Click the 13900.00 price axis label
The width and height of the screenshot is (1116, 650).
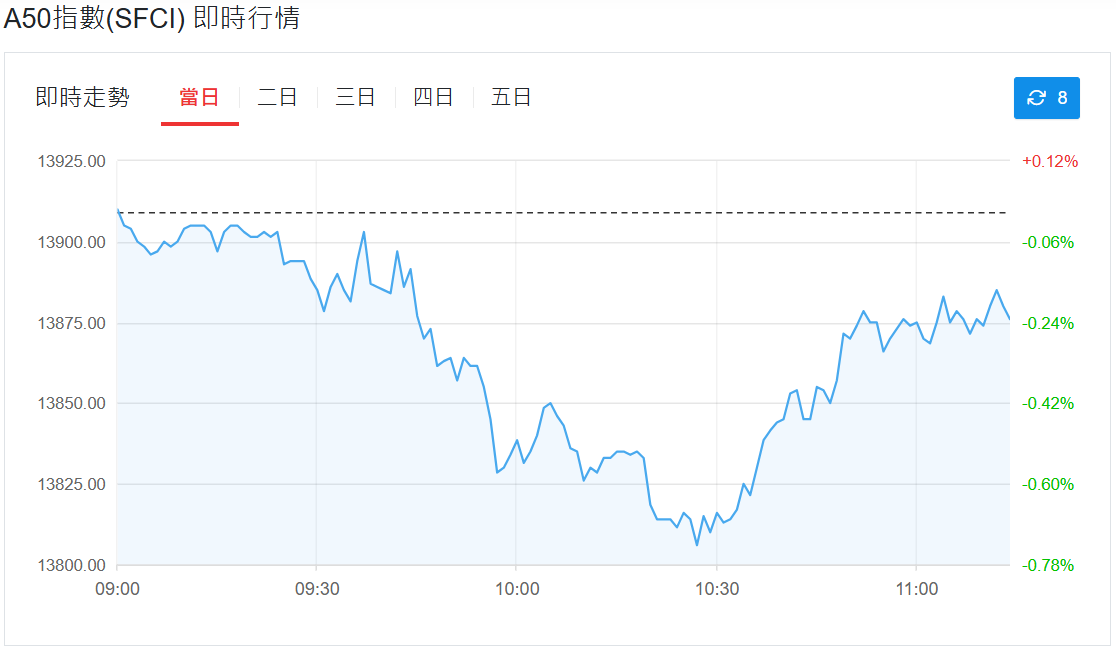[71, 243]
